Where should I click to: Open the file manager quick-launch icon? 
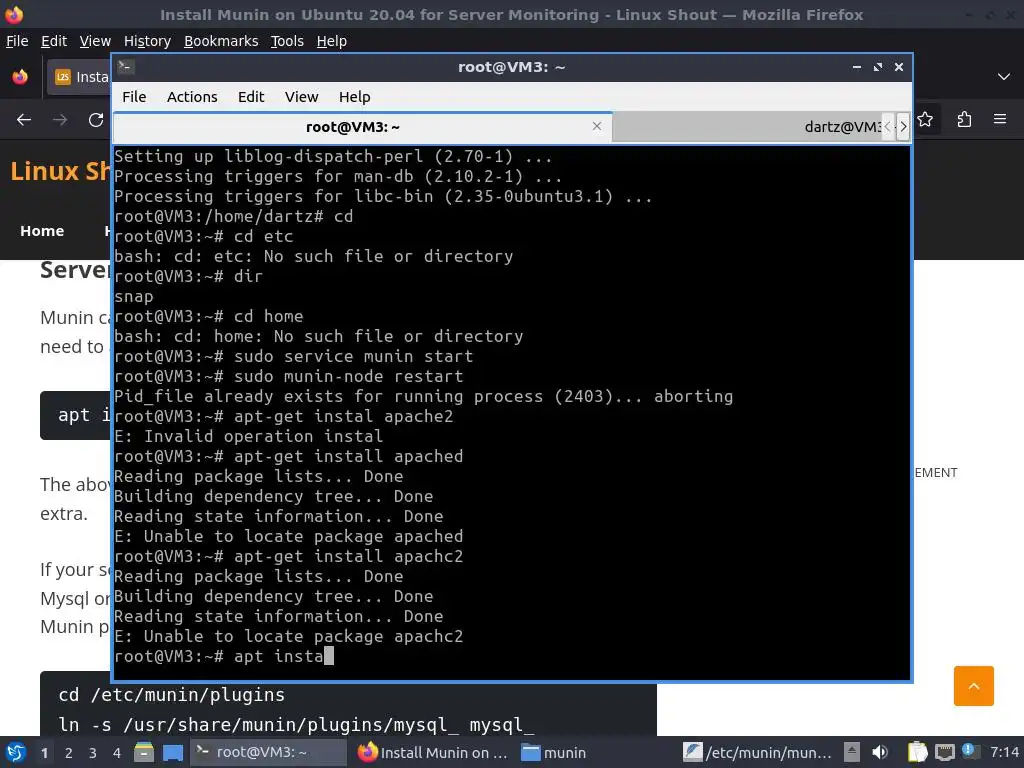point(144,752)
